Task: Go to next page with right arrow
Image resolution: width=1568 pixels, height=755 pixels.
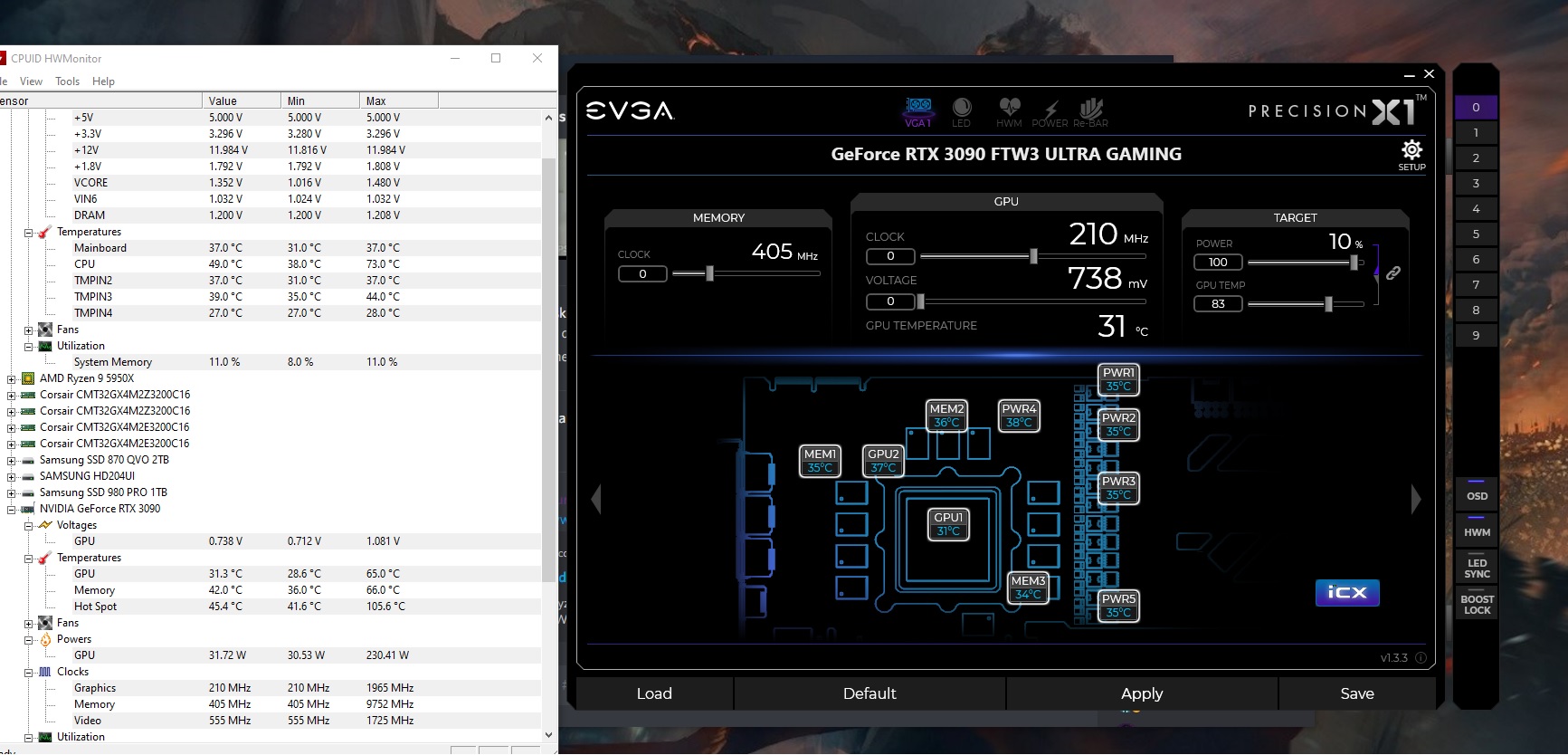Action: [1416, 499]
